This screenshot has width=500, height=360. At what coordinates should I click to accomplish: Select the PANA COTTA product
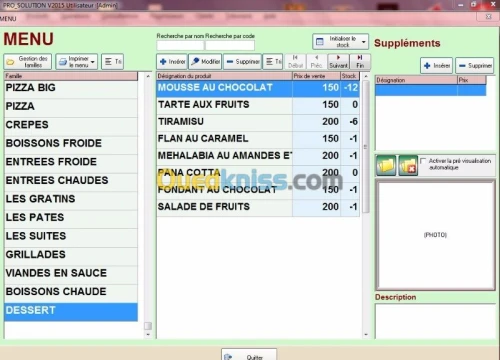(x=258, y=173)
